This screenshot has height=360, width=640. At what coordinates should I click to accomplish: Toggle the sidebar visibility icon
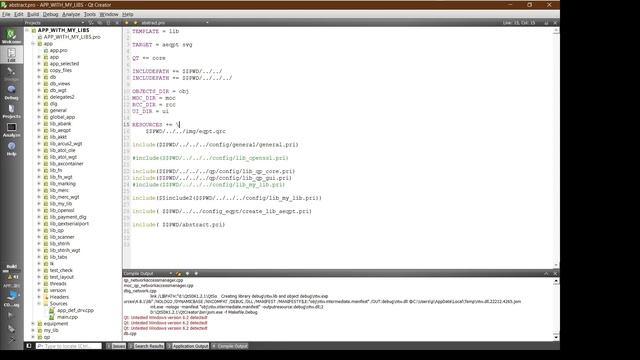29,346
